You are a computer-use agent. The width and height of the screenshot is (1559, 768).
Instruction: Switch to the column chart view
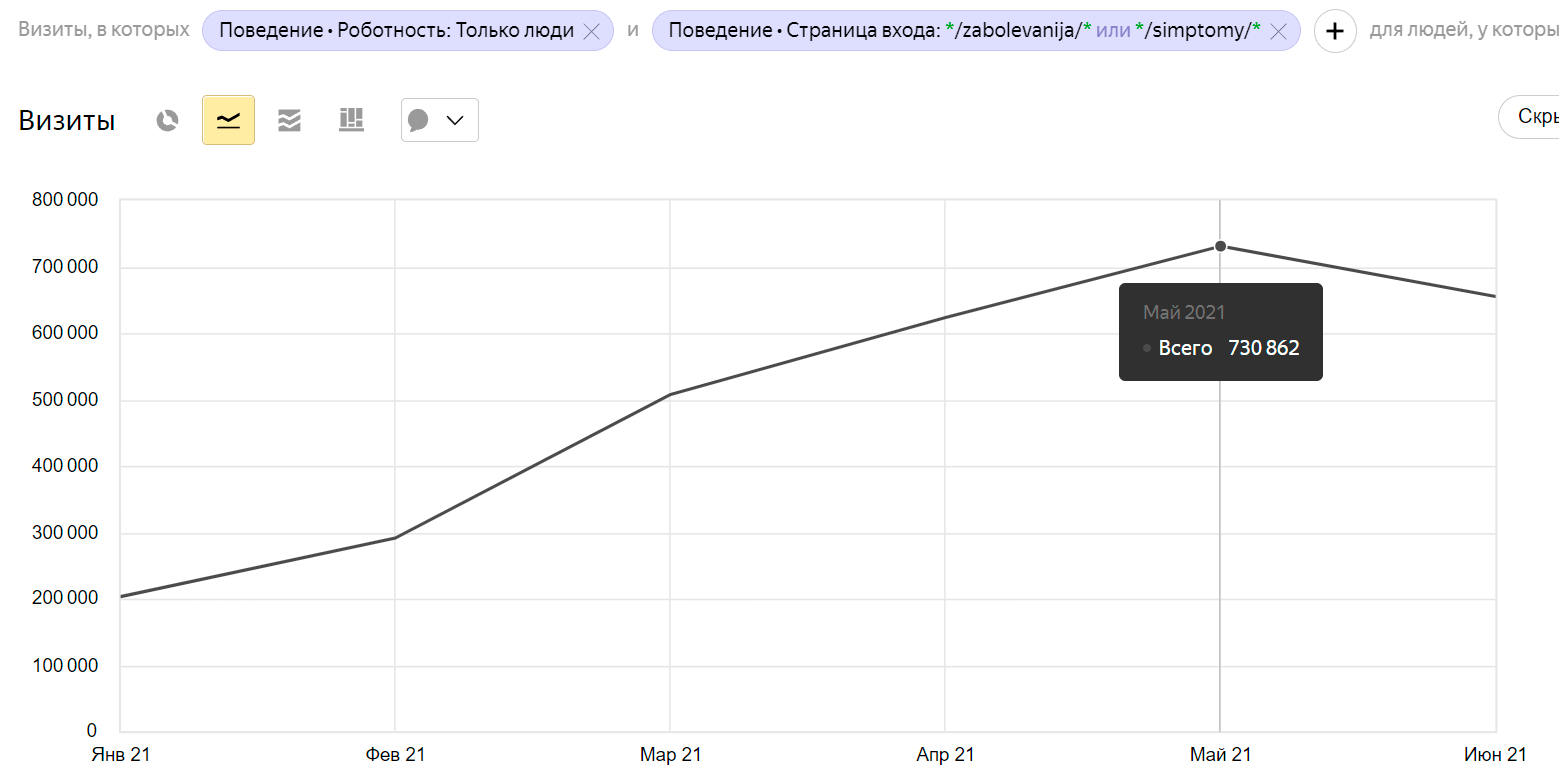click(351, 121)
